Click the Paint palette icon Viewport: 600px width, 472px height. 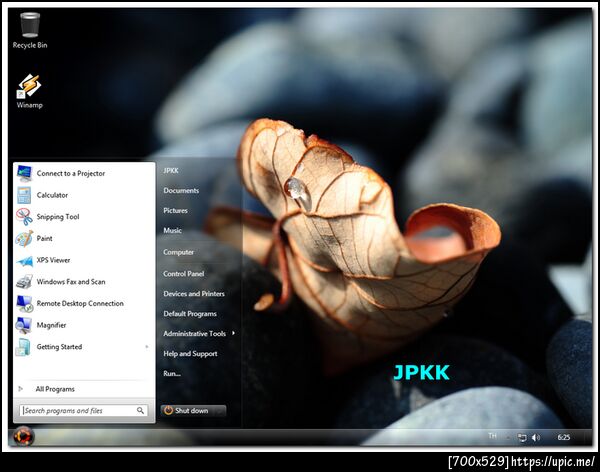(24, 238)
